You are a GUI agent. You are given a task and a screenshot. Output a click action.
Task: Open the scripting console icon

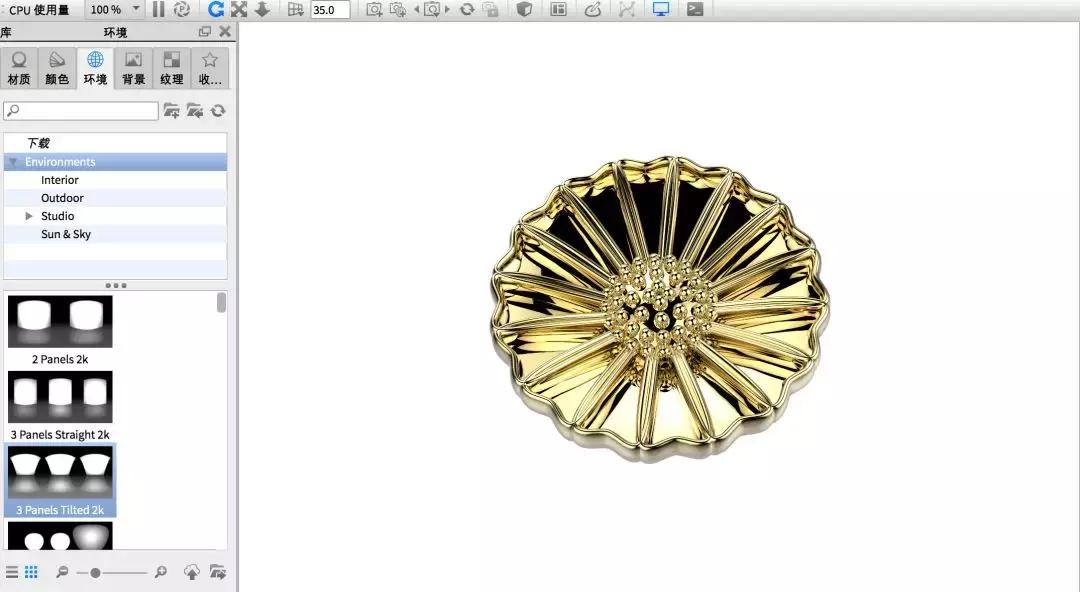tap(694, 9)
